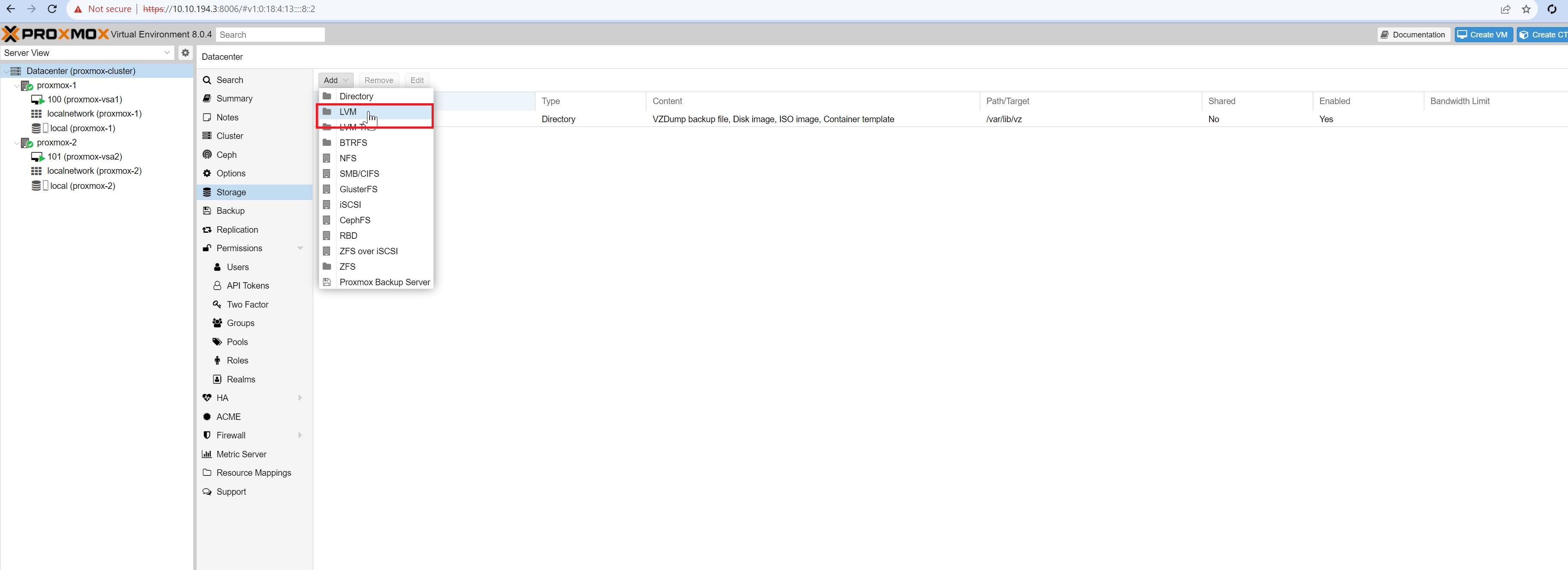Viewport: 1568px width, 570px height.
Task: Click the VM 100 monitor icon
Action: [x=37, y=100]
